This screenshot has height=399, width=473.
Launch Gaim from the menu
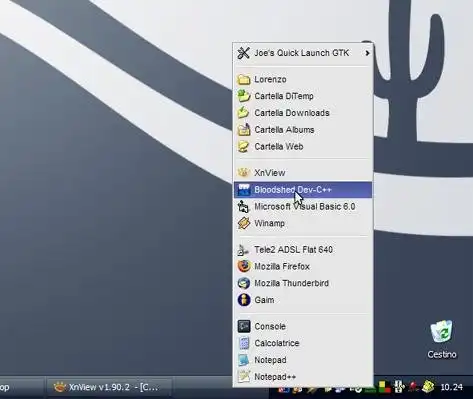(x=303, y=300)
